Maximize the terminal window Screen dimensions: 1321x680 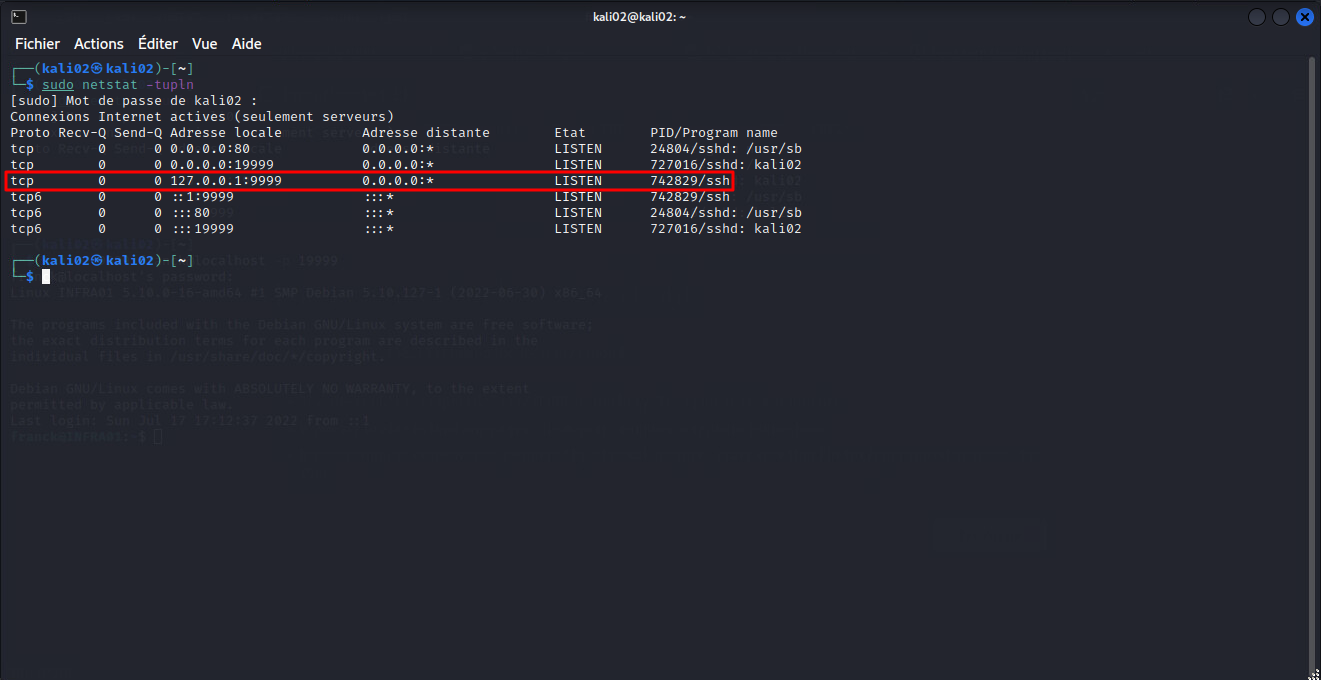(1280, 17)
